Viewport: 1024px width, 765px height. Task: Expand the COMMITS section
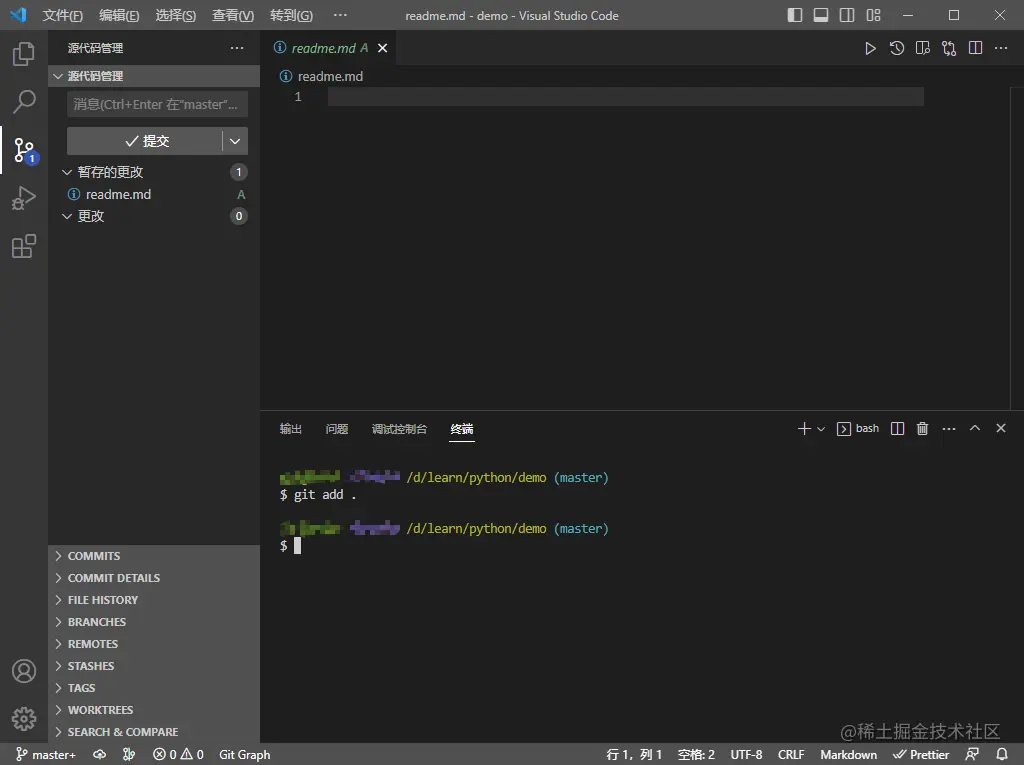click(x=93, y=556)
